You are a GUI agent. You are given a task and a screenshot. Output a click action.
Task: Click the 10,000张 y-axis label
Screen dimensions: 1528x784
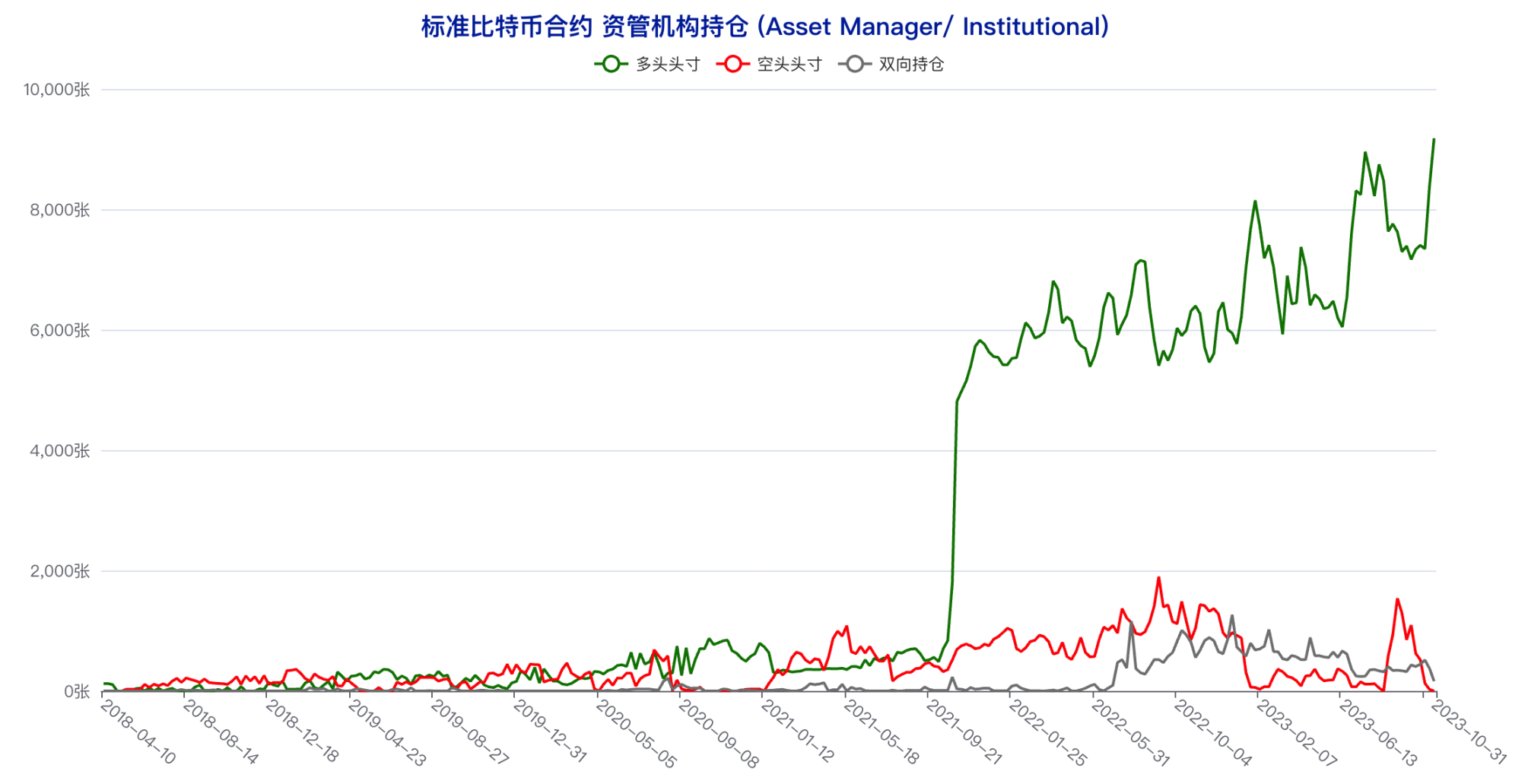click(x=57, y=90)
